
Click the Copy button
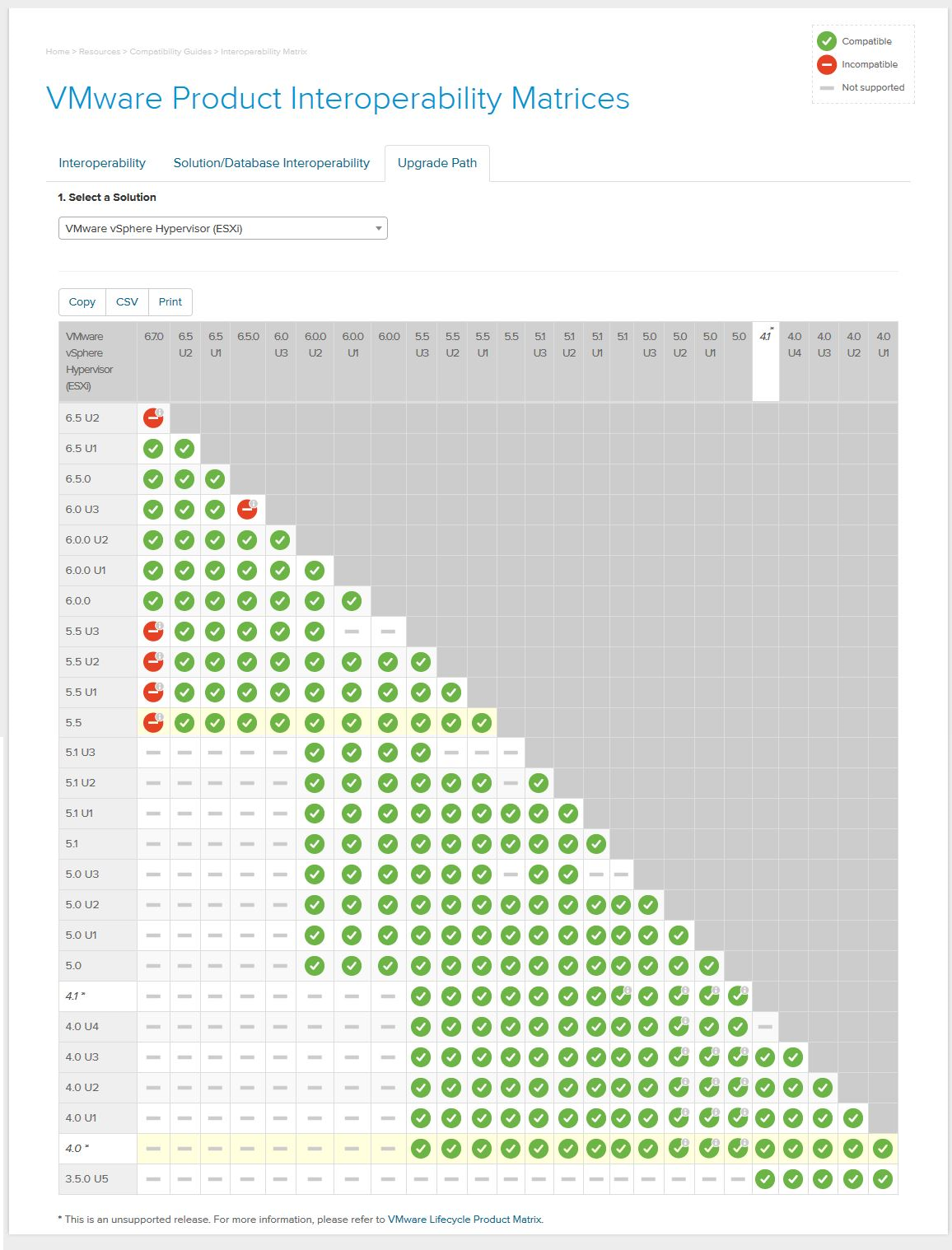[x=82, y=302]
